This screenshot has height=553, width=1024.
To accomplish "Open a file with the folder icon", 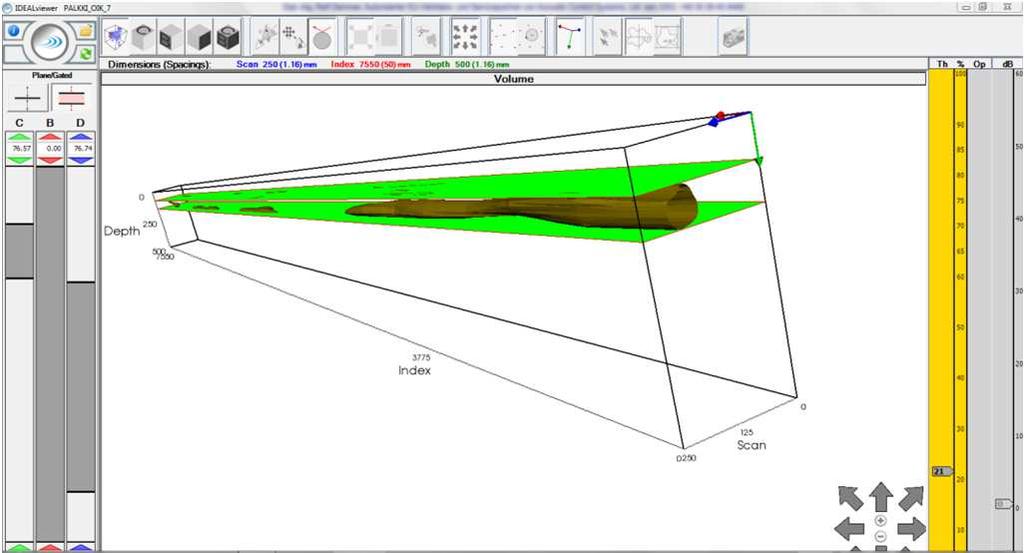I will pyautogui.click(x=86, y=31).
